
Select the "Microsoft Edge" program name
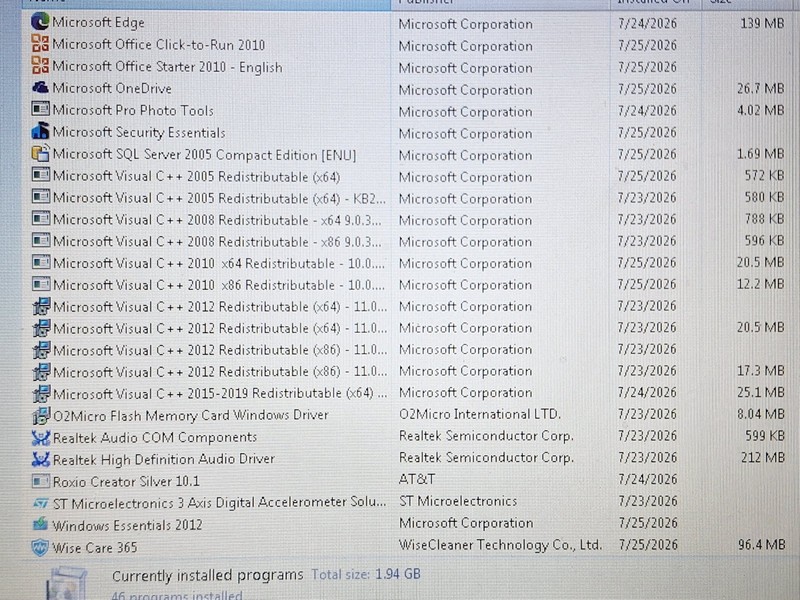click(98, 22)
